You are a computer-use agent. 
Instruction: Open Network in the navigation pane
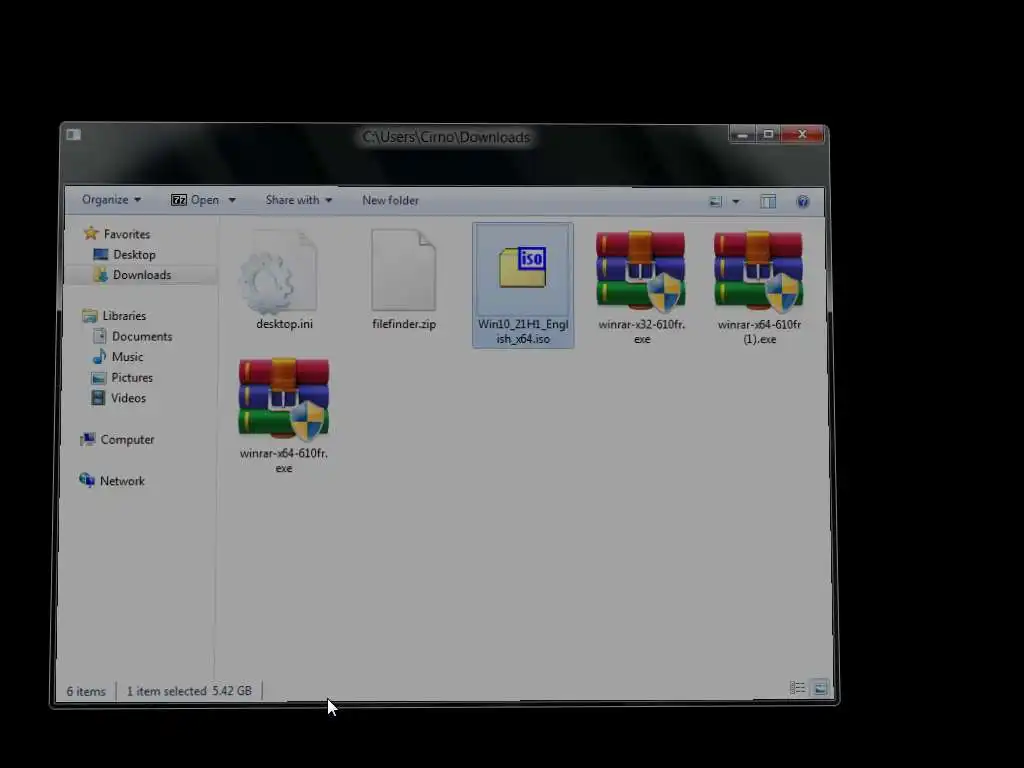tap(112, 481)
